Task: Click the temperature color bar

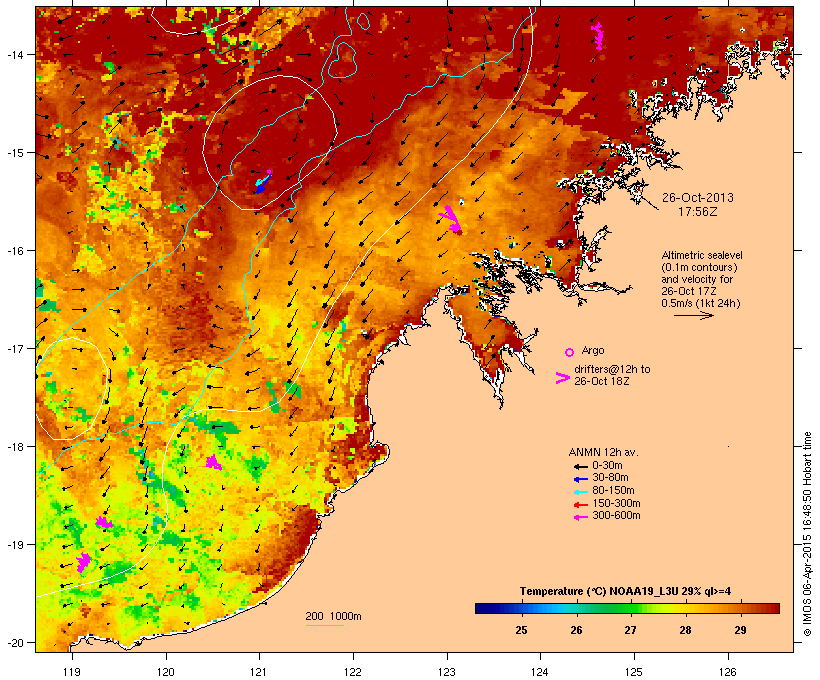Action: click(x=628, y=608)
